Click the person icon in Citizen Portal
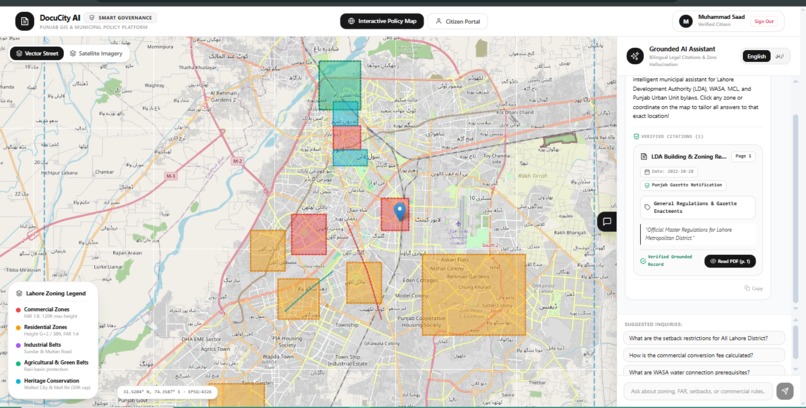 tap(438, 21)
